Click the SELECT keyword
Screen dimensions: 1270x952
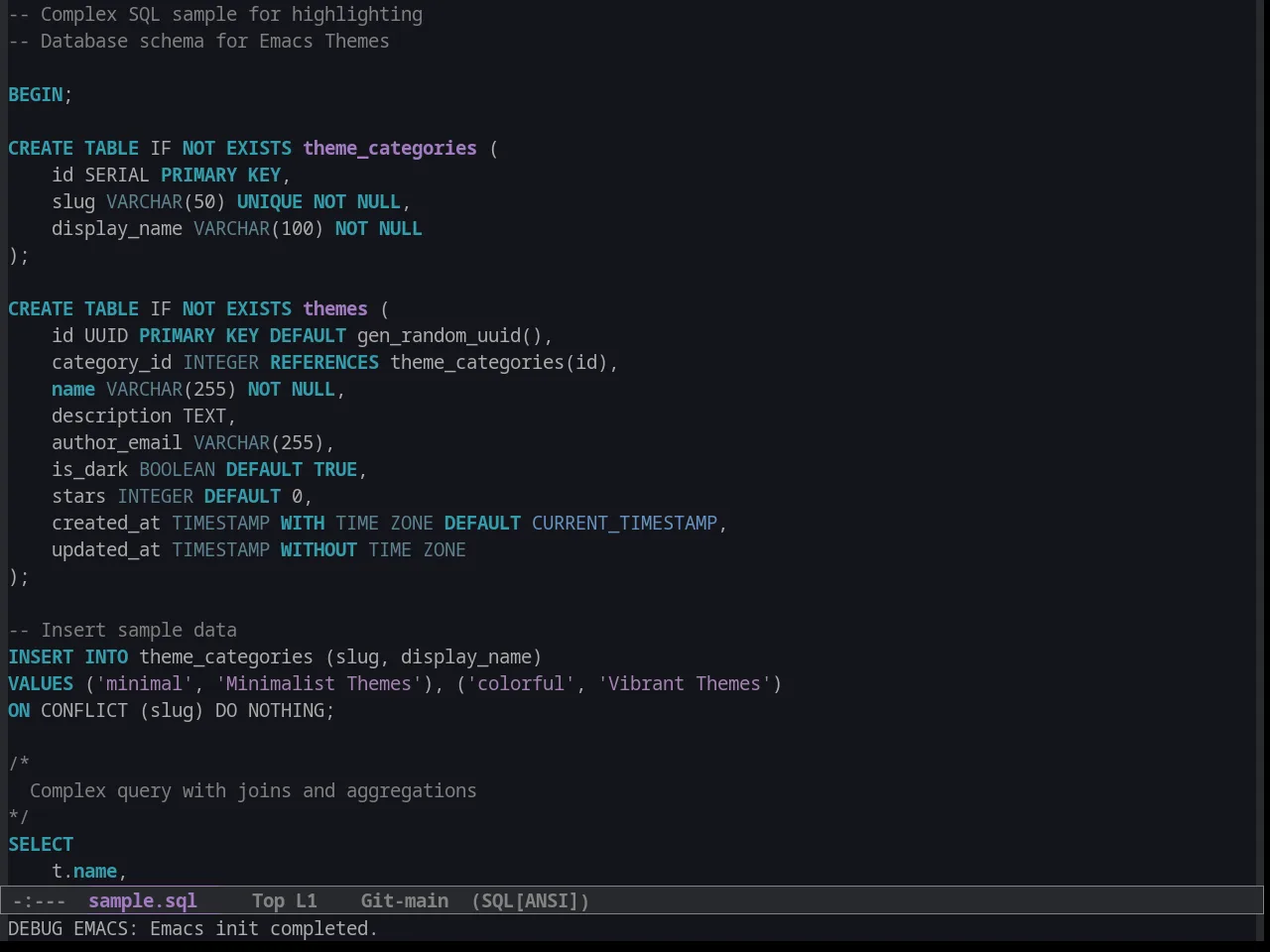click(x=41, y=844)
